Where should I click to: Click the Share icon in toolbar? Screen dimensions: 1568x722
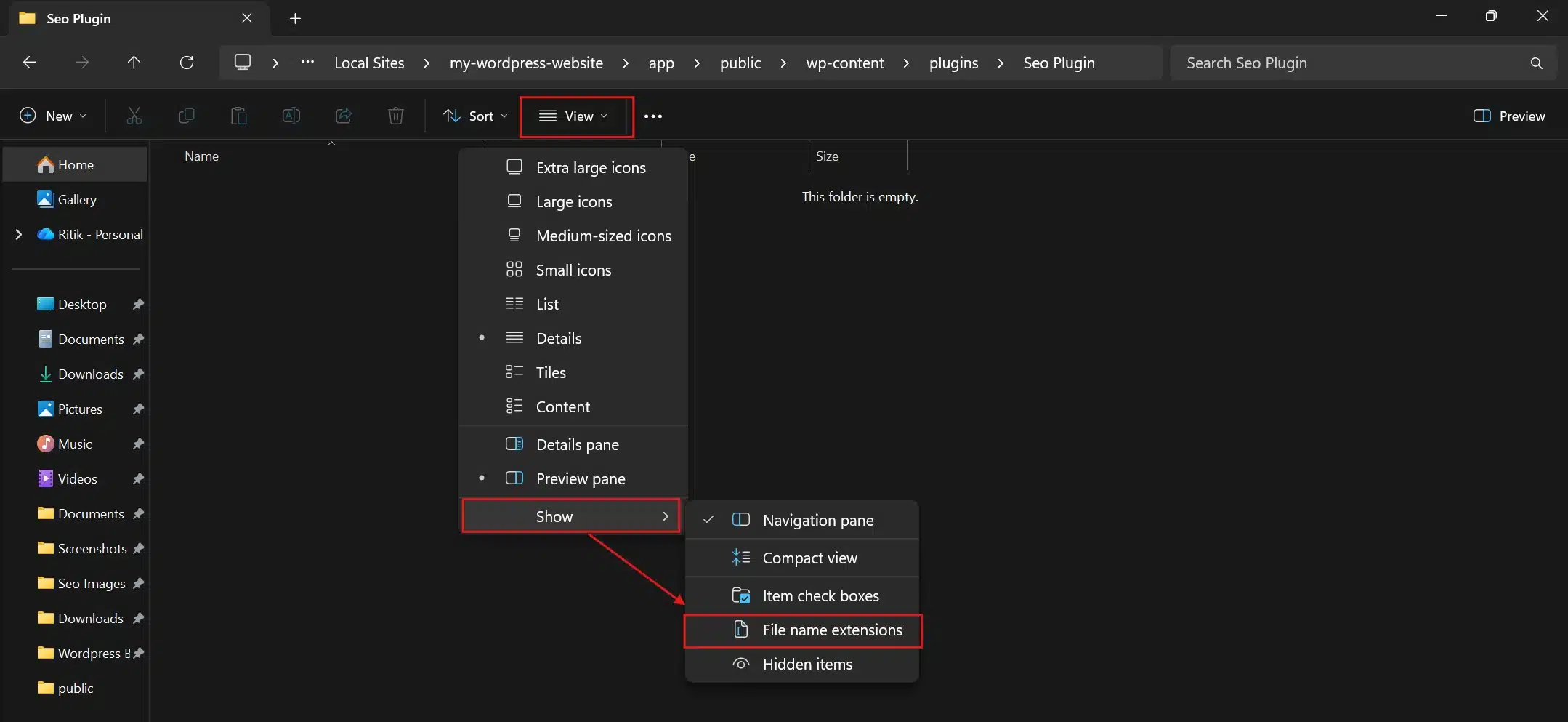[344, 116]
